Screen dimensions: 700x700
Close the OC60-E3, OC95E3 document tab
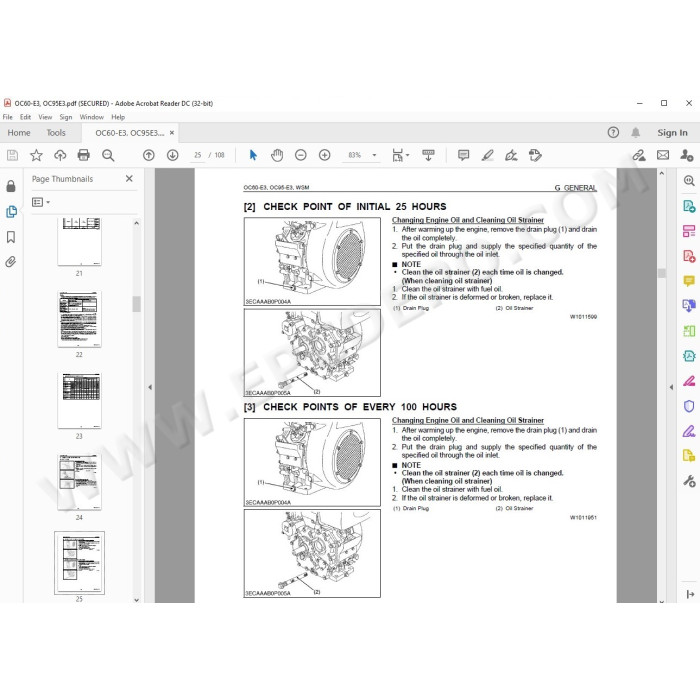[172, 133]
